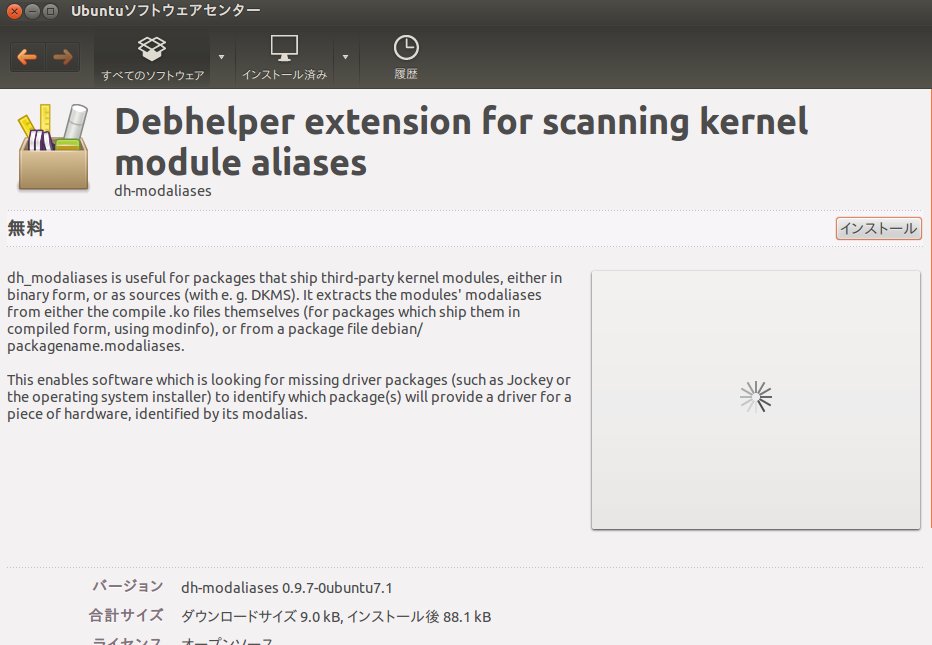
Task: Go back with the left arrow button
Action: (27, 57)
